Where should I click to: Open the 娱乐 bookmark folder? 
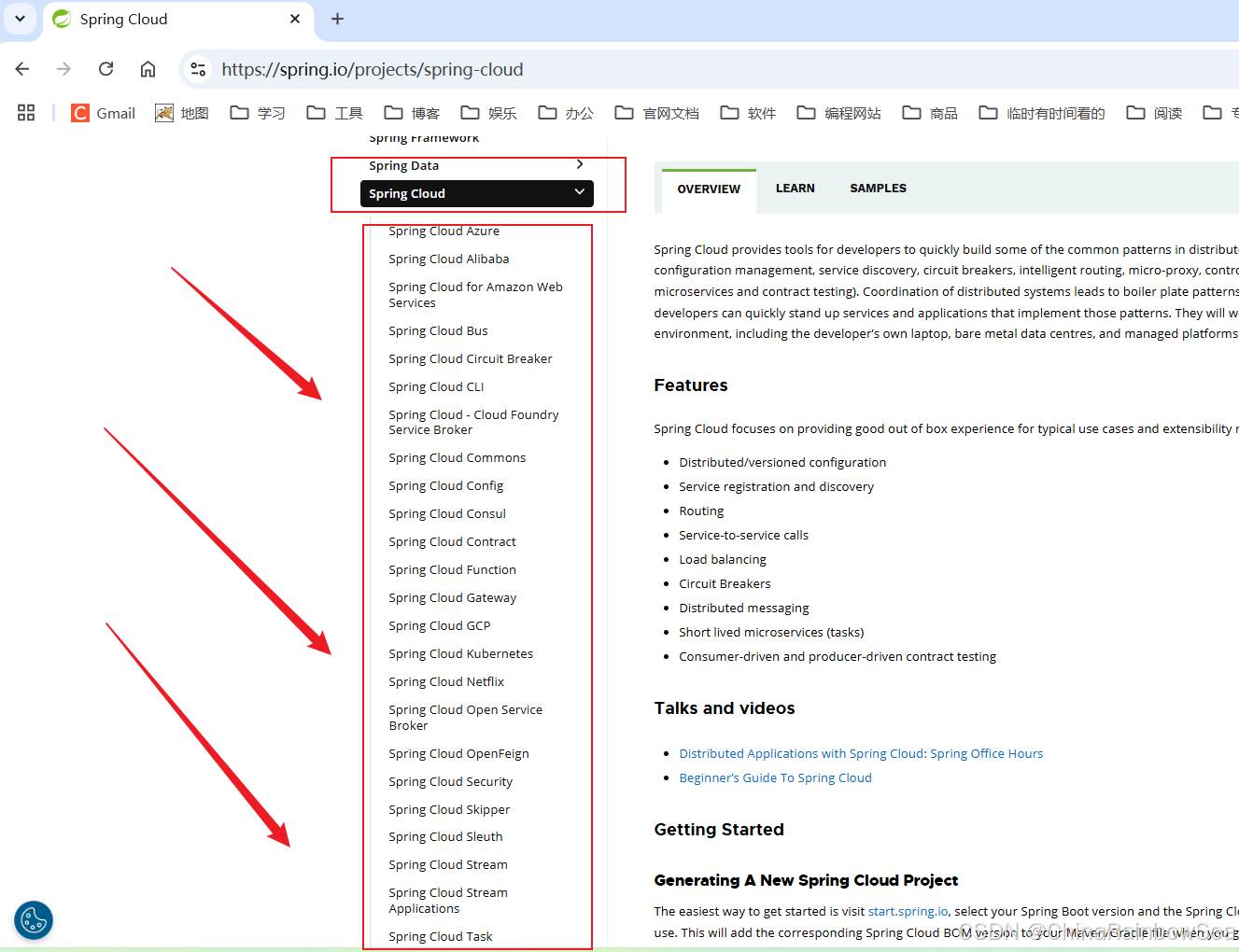click(x=488, y=113)
